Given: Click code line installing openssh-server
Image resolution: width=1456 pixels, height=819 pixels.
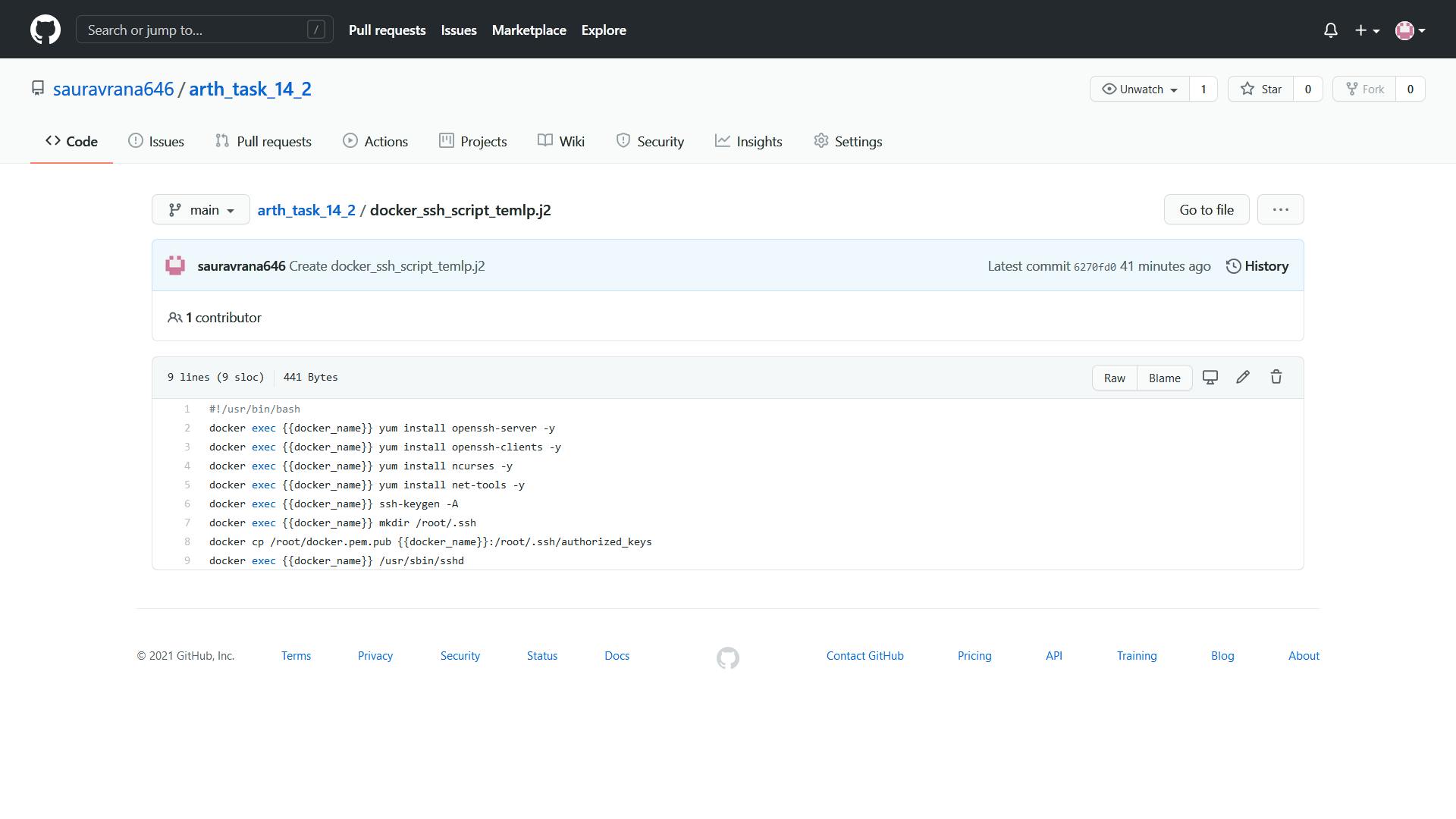Looking at the screenshot, I should [382, 428].
